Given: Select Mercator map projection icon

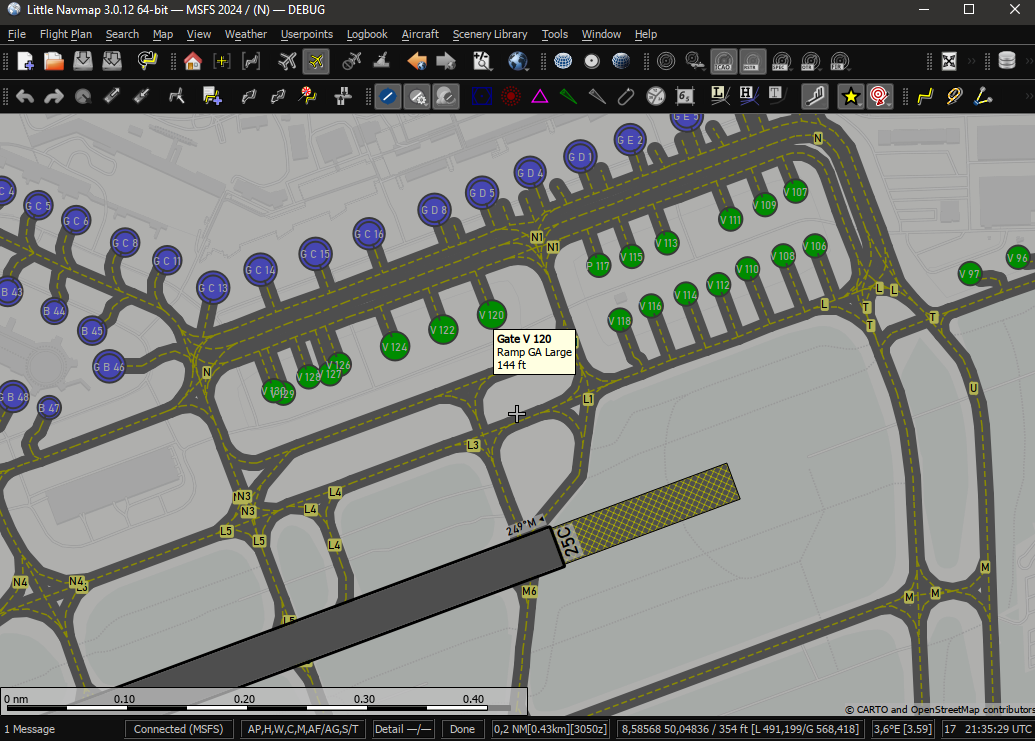Looking at the screenshot, I should [563, 61].
